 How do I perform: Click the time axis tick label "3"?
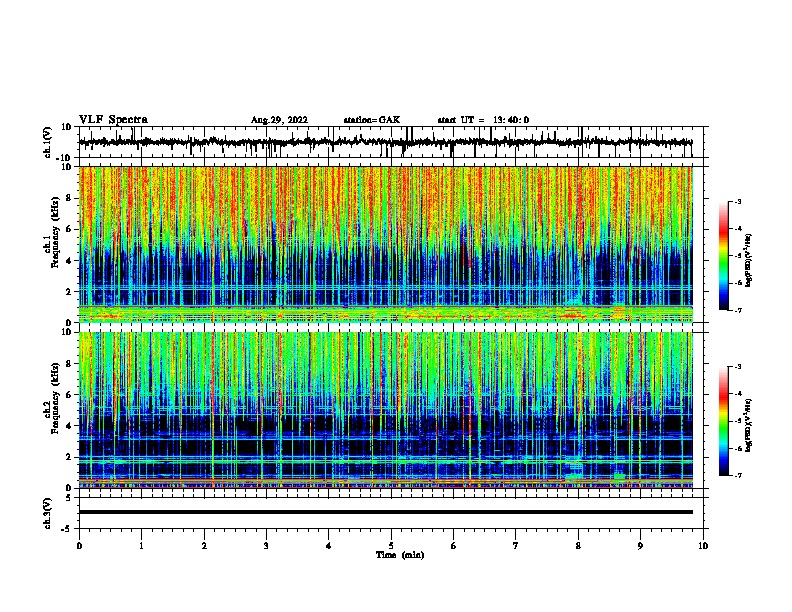[x=266, y=546]
